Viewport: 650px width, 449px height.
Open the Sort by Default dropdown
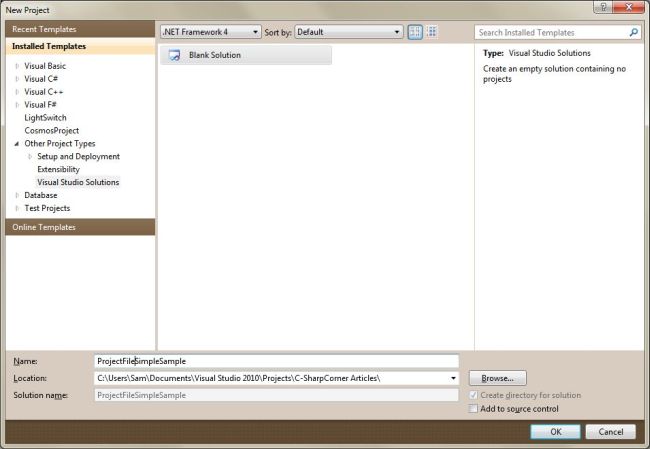(348, 32)
